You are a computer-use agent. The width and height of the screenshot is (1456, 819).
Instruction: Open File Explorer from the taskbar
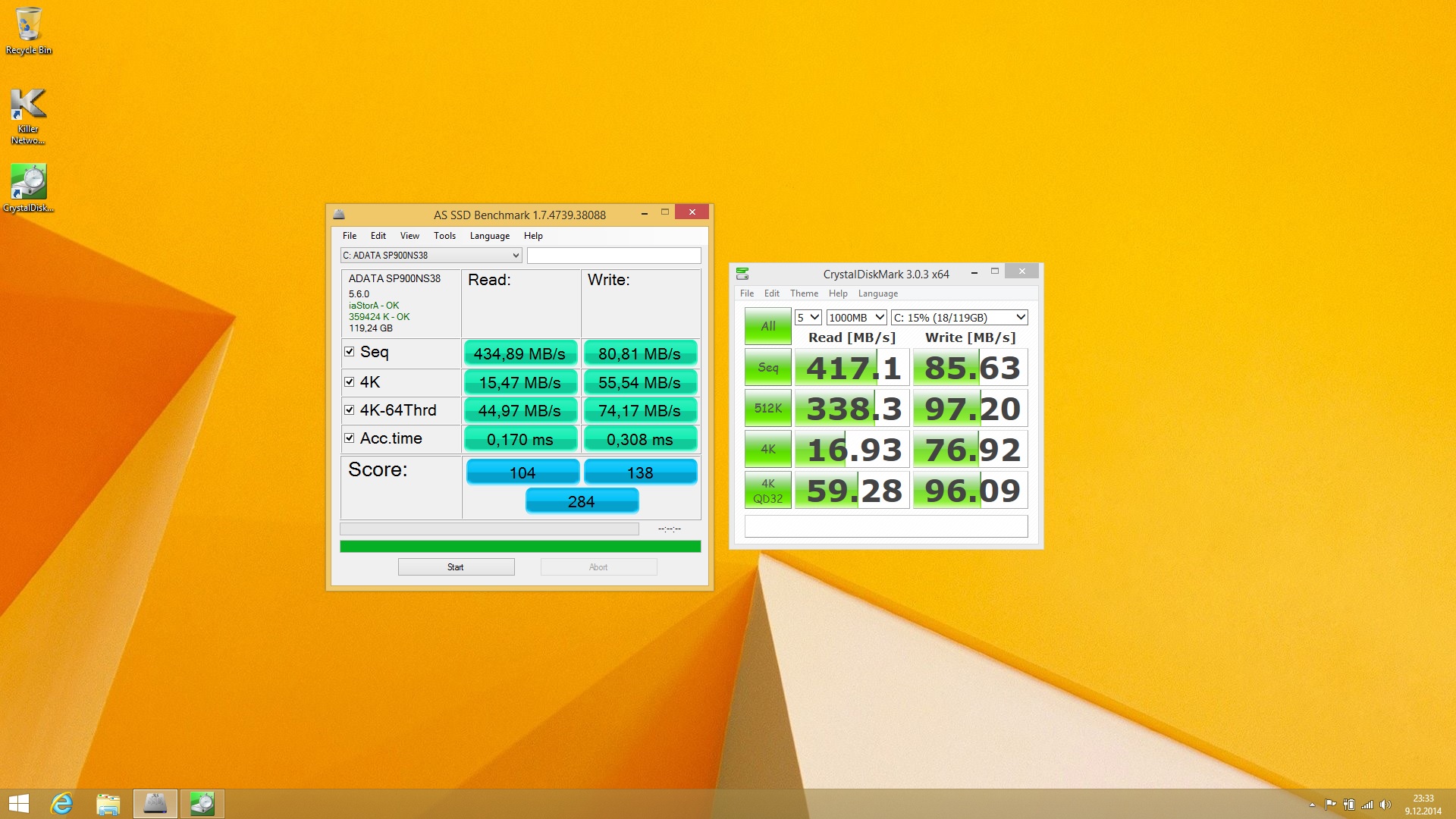(x=108, y=804)
